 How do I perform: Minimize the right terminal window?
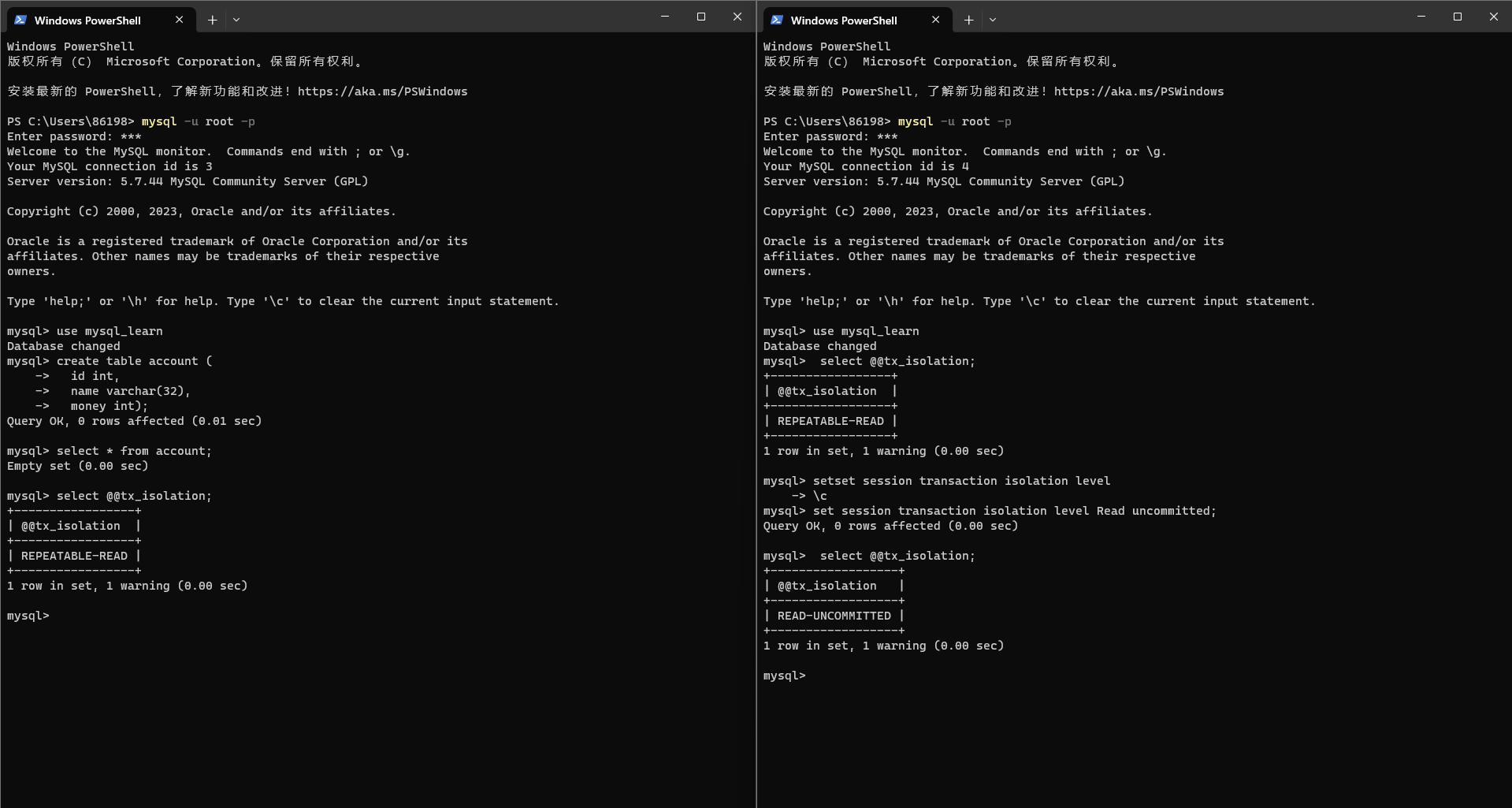1421,17
